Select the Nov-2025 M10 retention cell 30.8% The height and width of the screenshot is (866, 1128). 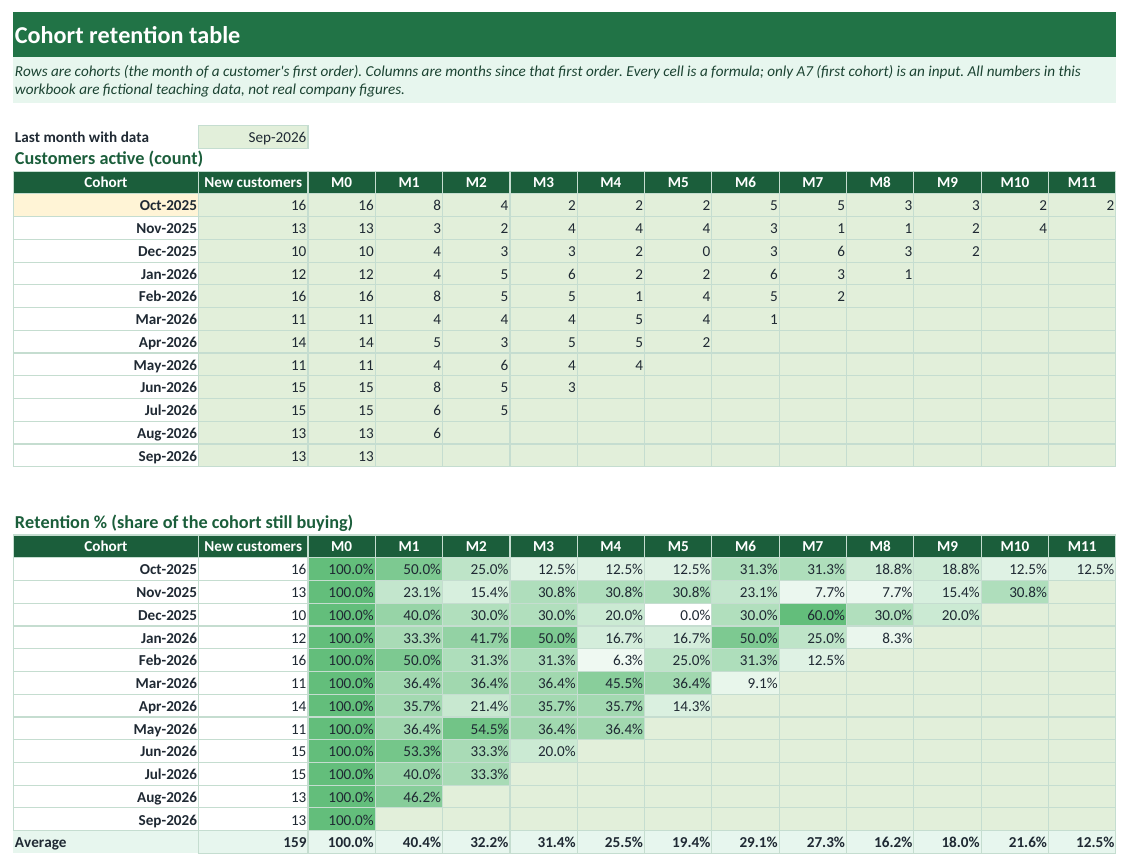click(1015, 592)
